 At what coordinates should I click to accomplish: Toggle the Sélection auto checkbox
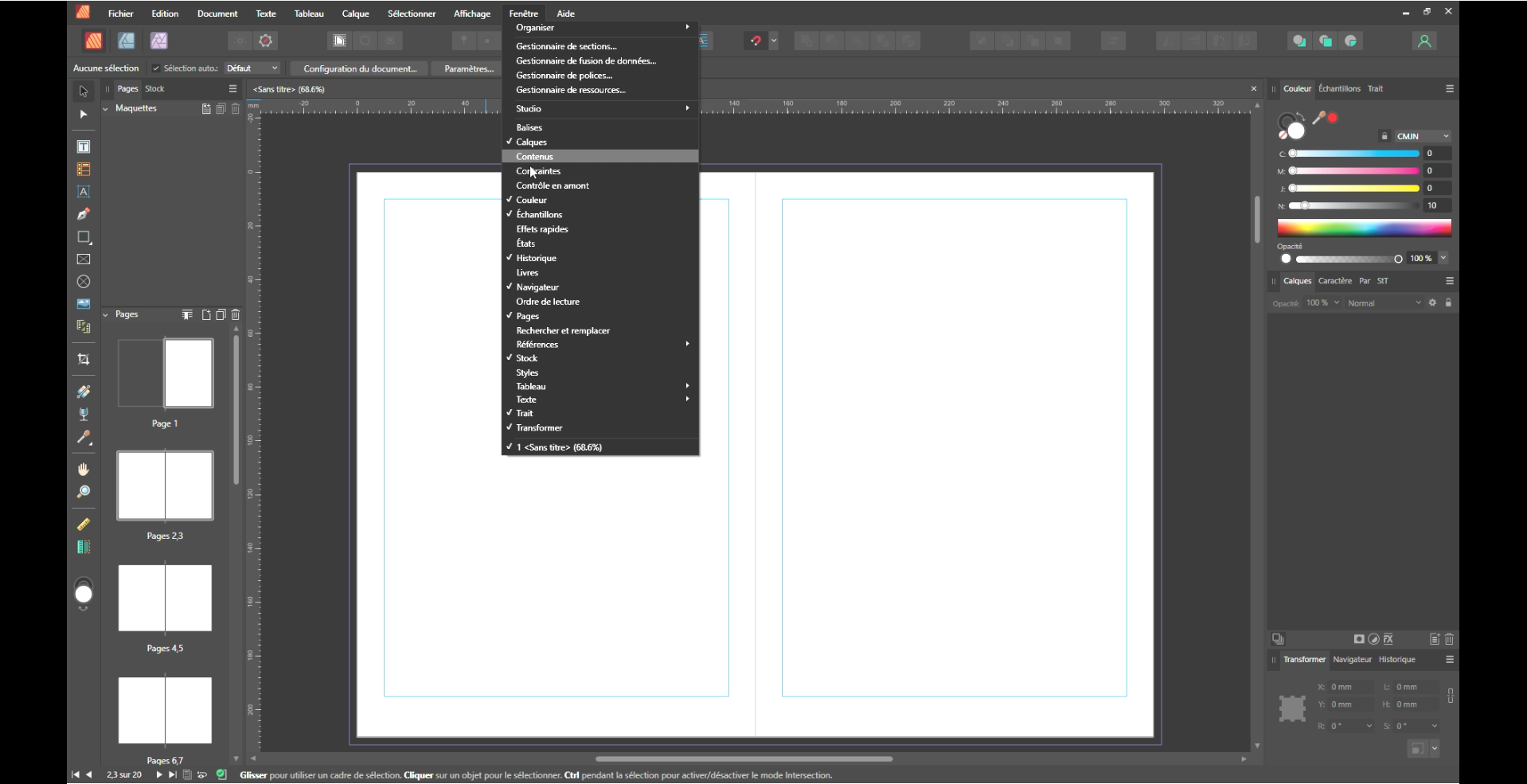(x=156, y=68)
